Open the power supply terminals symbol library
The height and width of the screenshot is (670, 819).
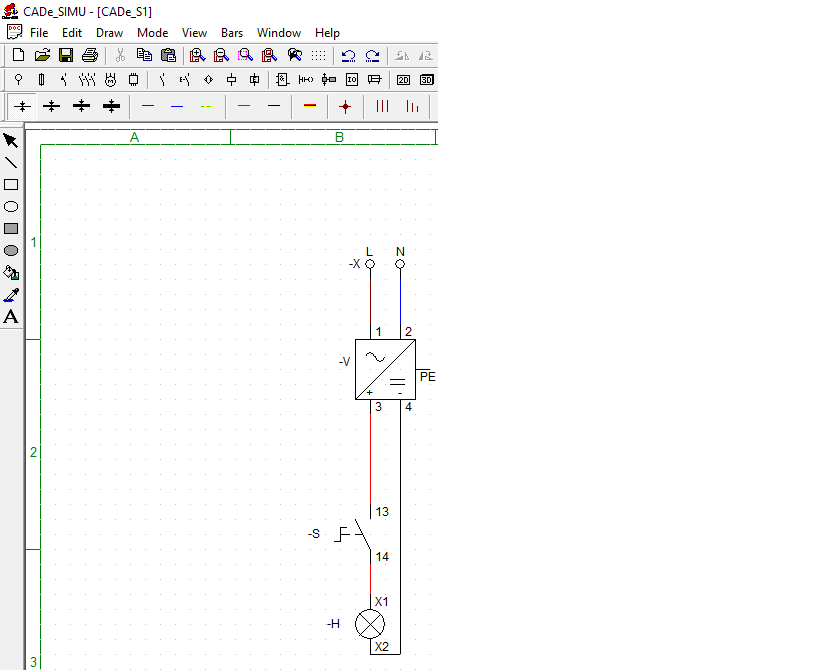click(18, 80)
